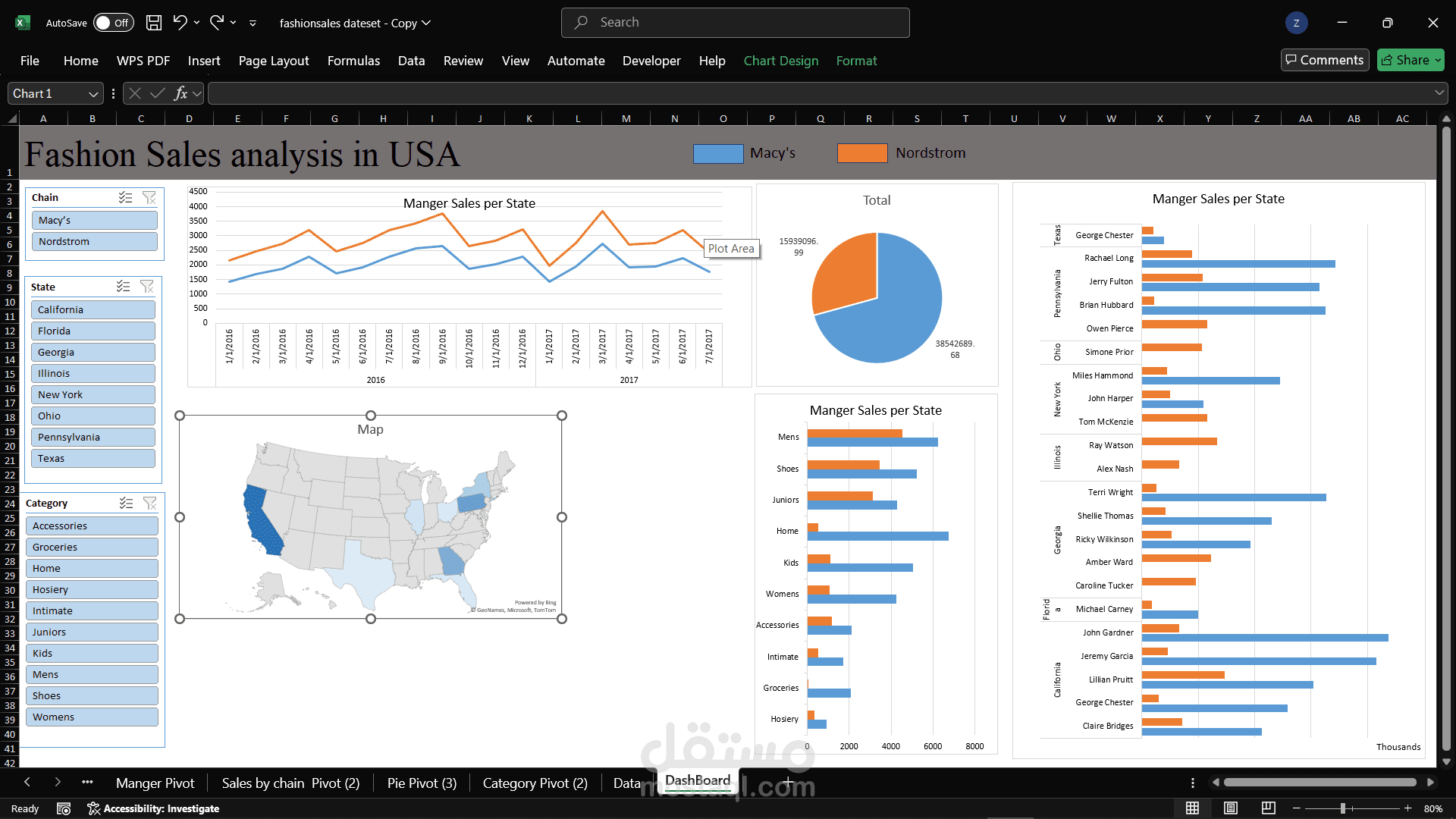Open the user account avatar
This screenshot has width=1456, height=819.
pos(1297,23)
